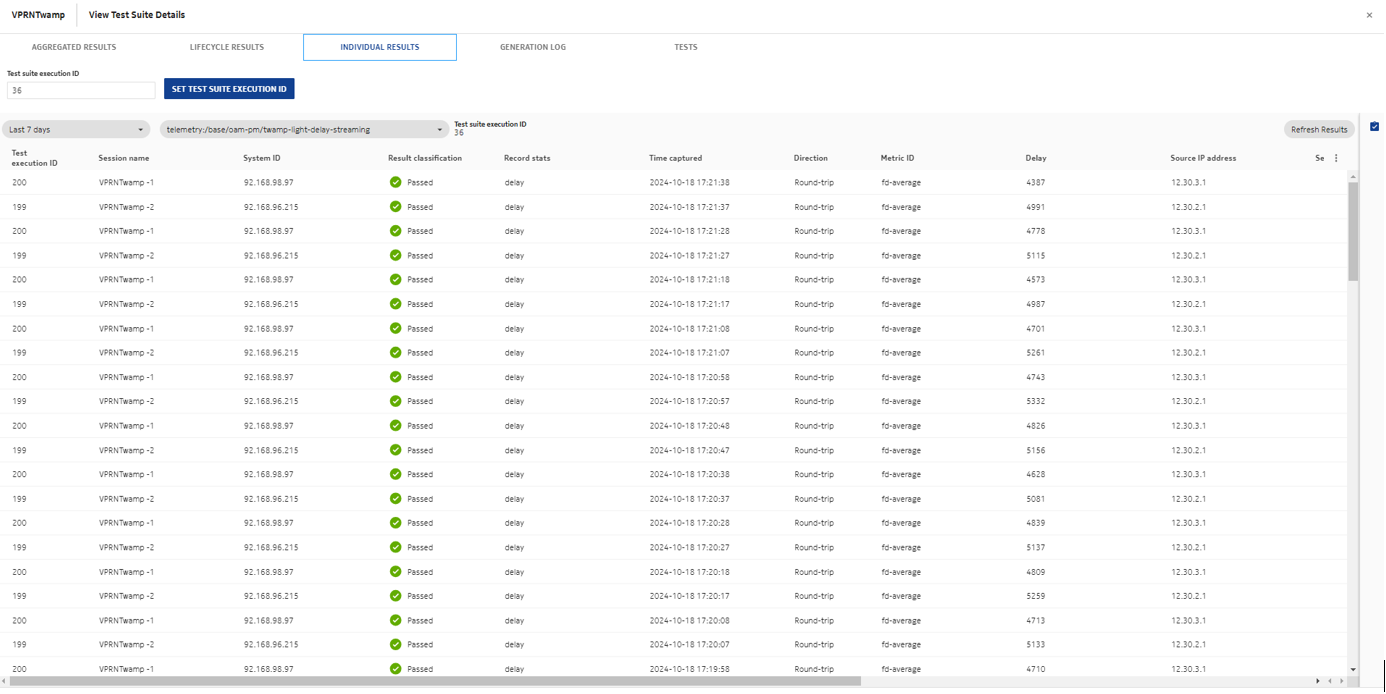
Task: Open the telemetry twamp-light-delay-streaming type dropdown
Action: [304, 129]
